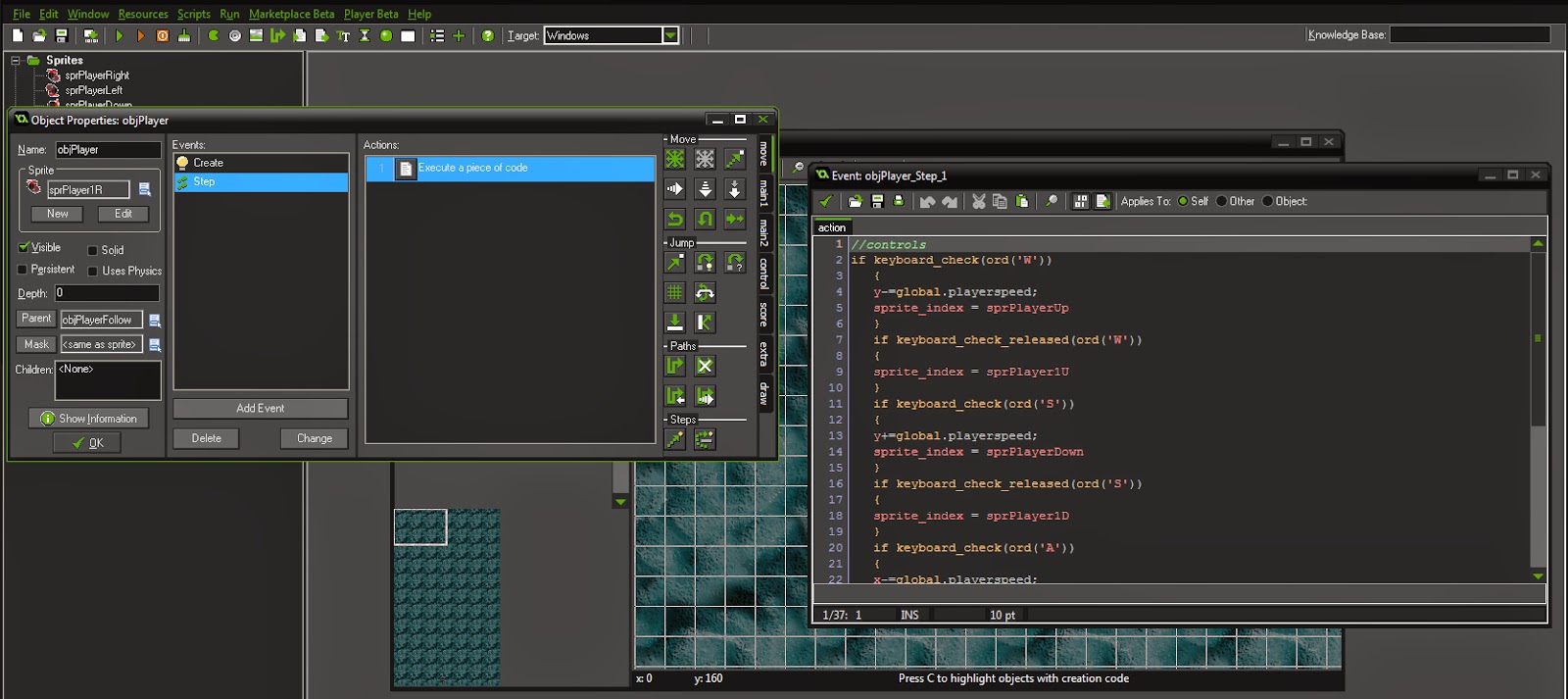Select the Set Path action icon
The height and width of the screenshot is (699, 1568).
(675, 366)
